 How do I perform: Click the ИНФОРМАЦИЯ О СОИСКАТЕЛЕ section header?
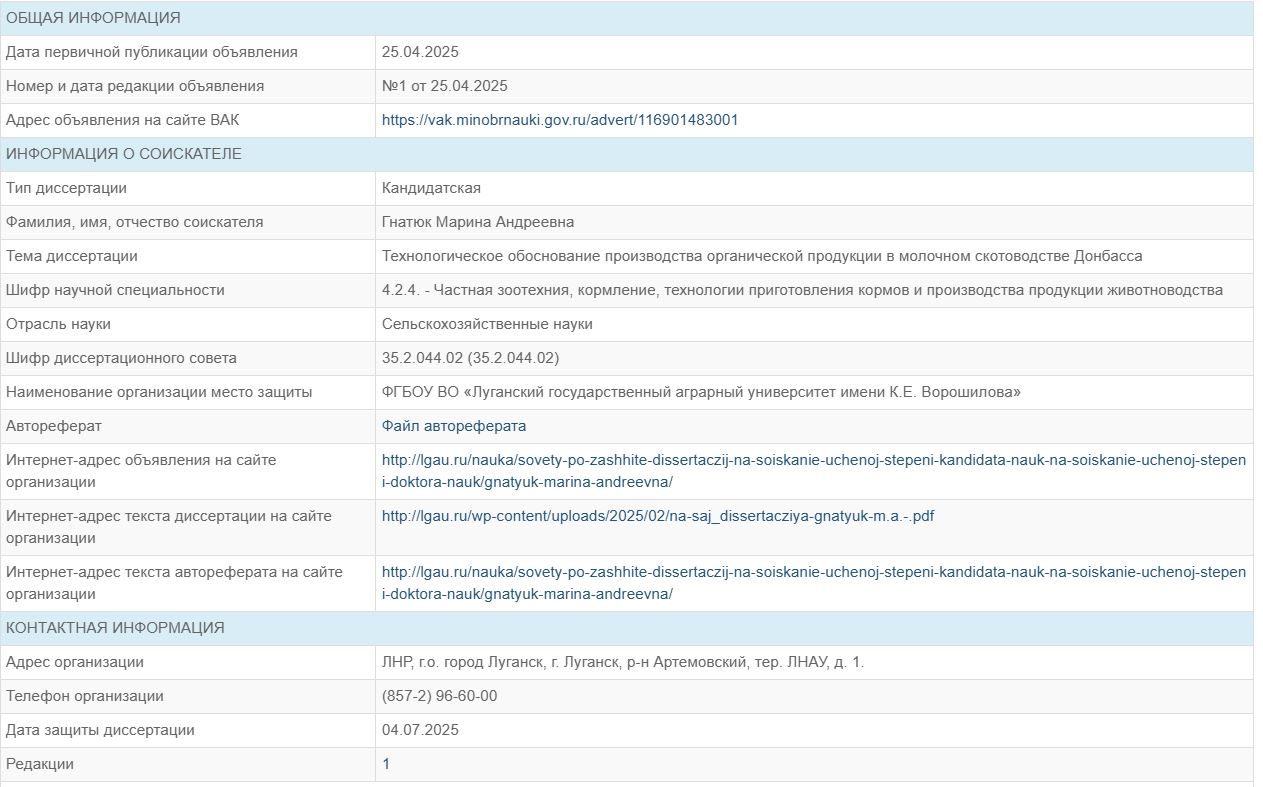pos(627,154)
